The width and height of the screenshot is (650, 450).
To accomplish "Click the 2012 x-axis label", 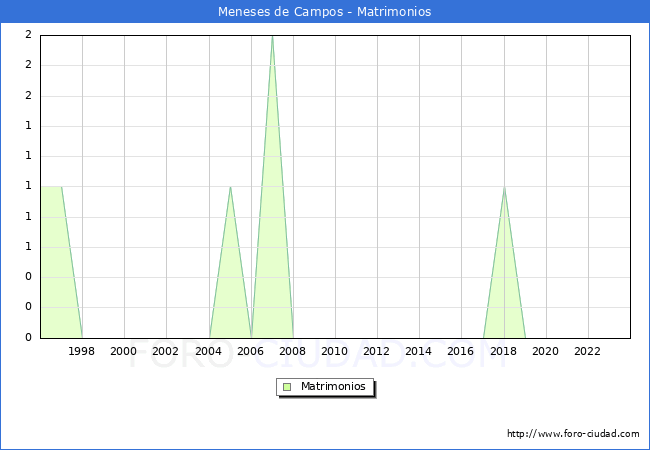I will point(376,351).
